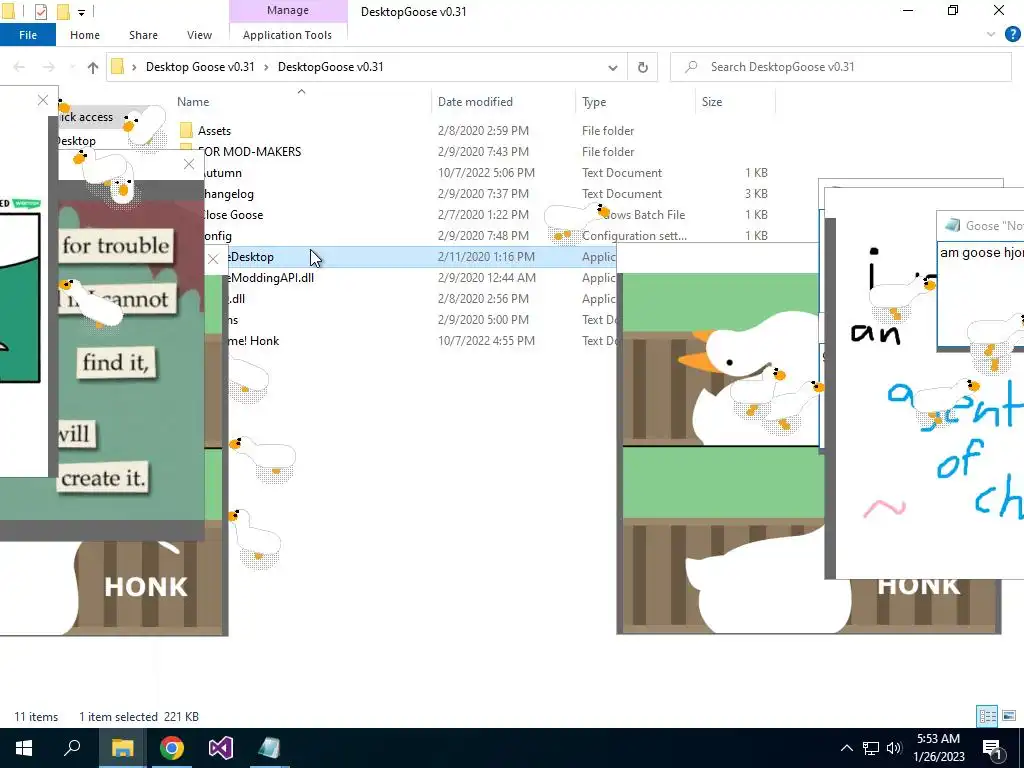Switch to details view layout button
The height and width of the screenshot is (768, 1024).
987,716
